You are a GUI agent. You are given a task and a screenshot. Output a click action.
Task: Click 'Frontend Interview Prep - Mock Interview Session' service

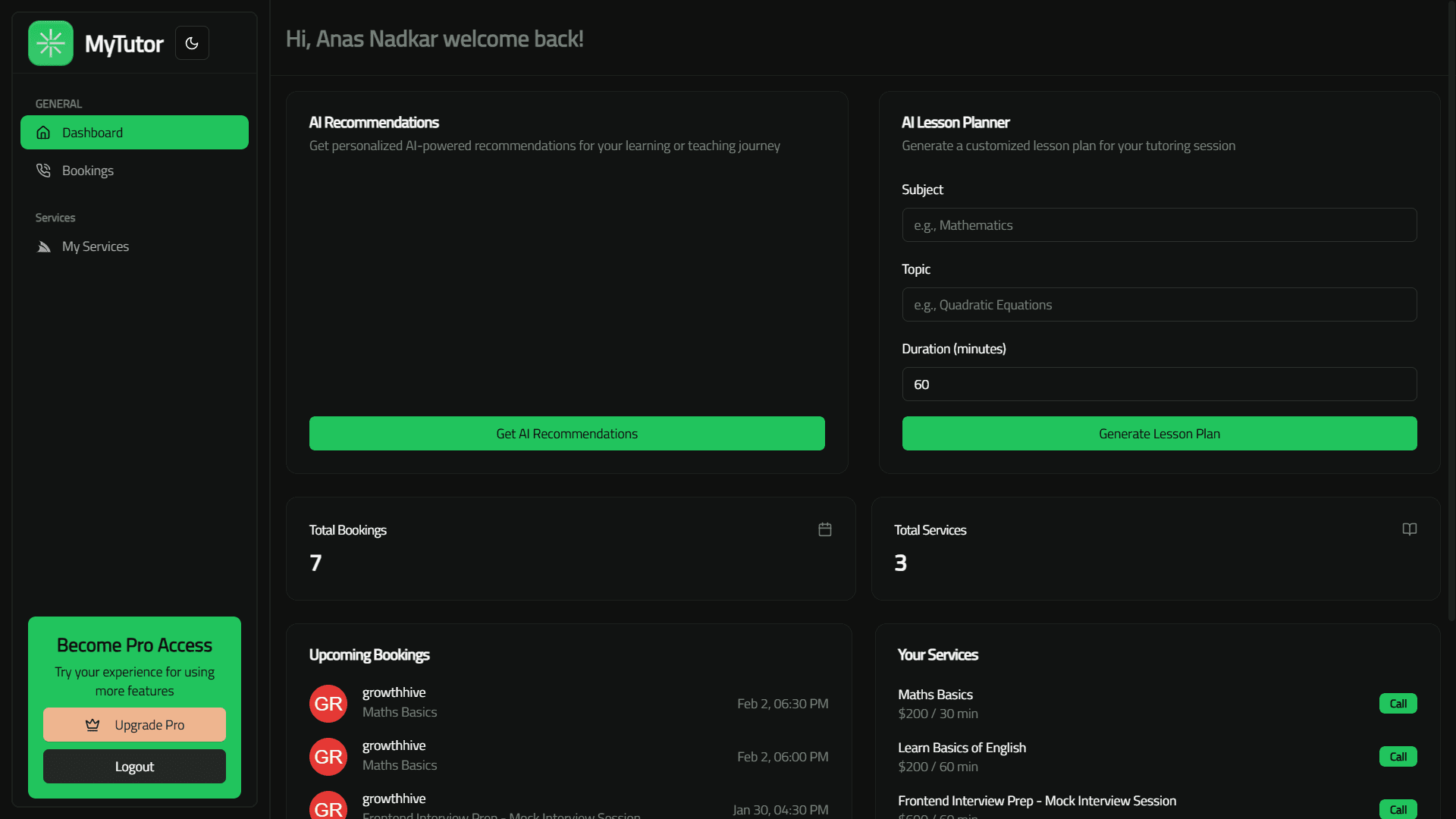pos(1037,801)
